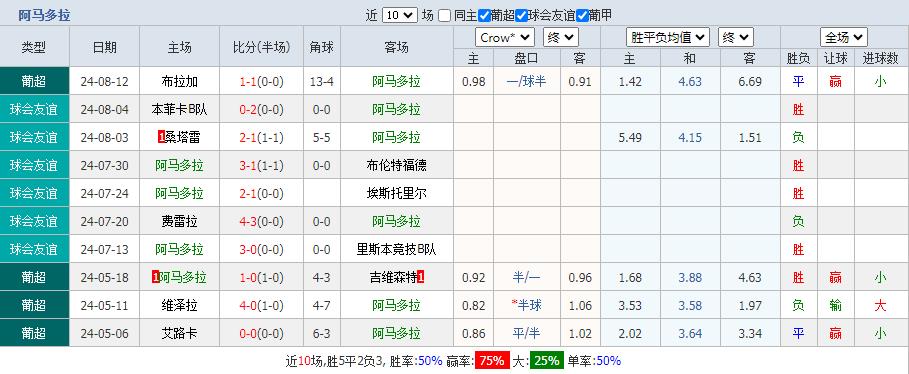
Task: Open the 艾路卡 team link
Action: click(180, 333)
